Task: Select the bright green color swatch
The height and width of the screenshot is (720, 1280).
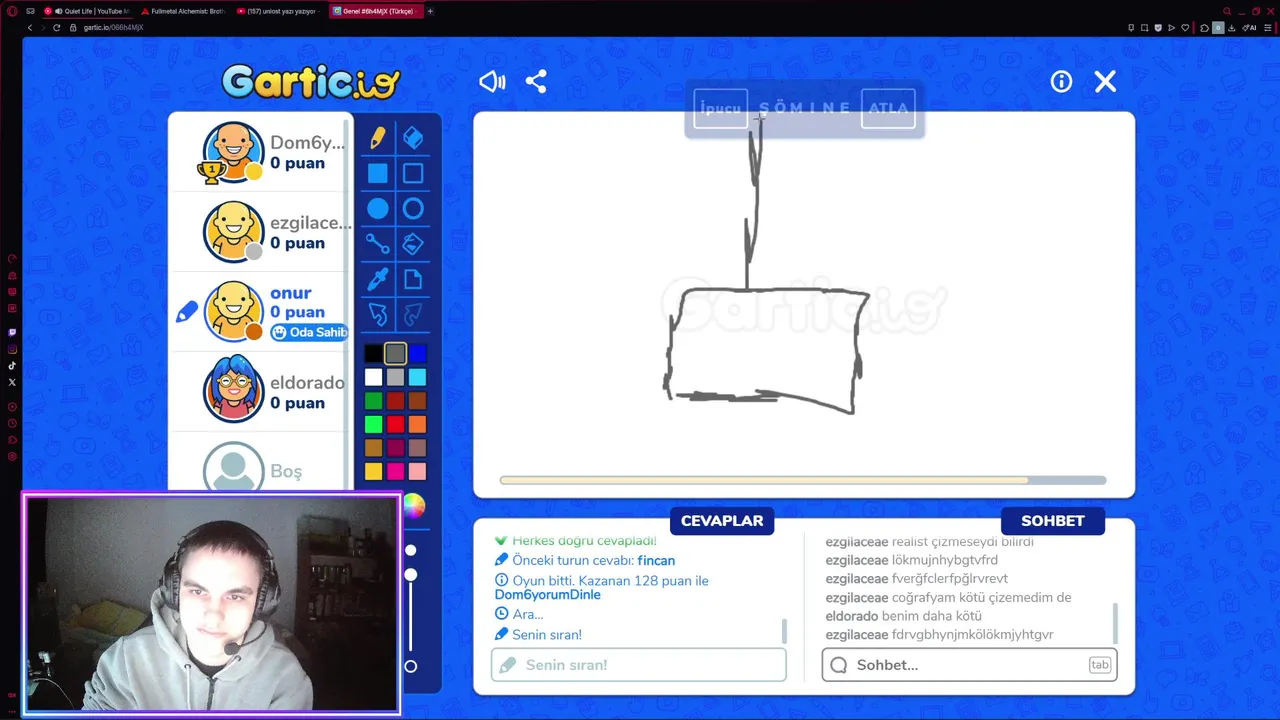Action: pyautogui.click(x=373, y=424)
